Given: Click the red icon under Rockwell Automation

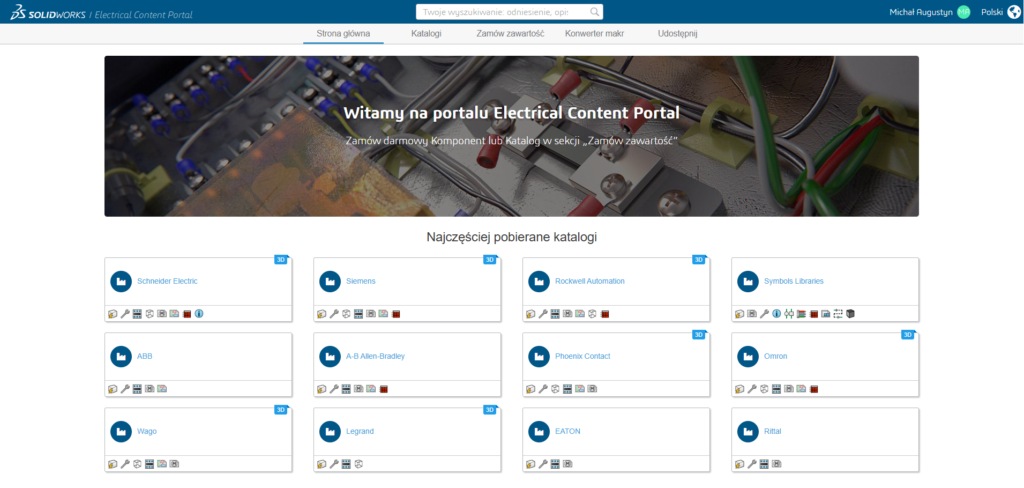Looking at the screenshot, I should (x=605, y=314).
